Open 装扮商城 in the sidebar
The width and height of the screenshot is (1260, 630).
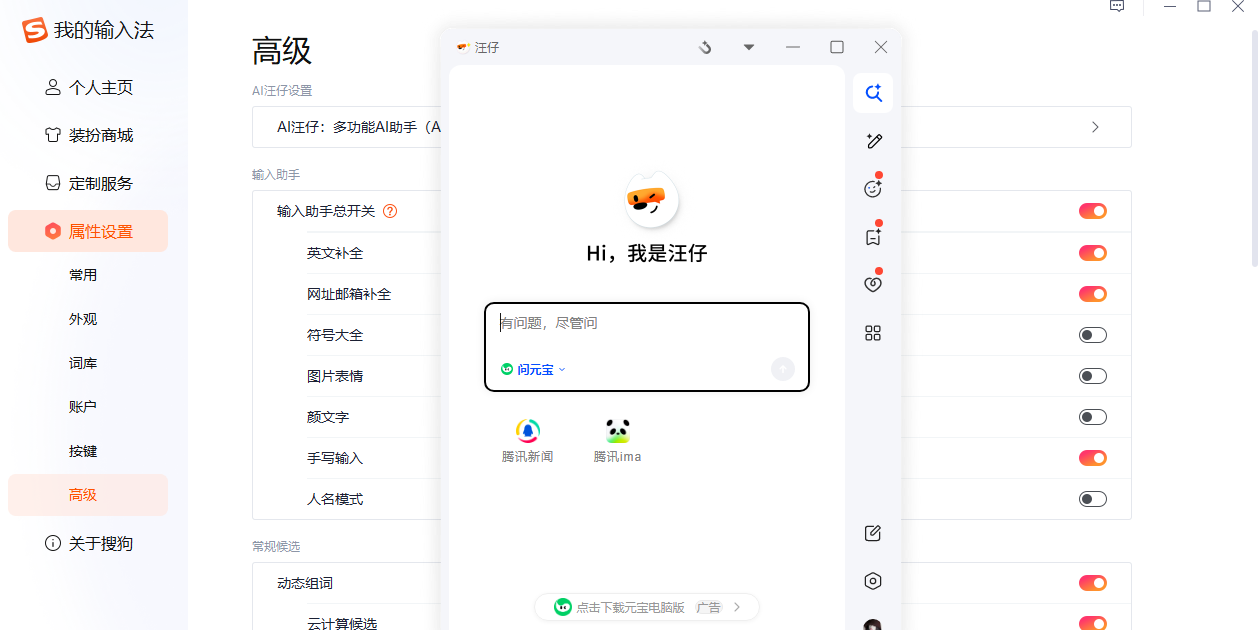pos(88,135)
